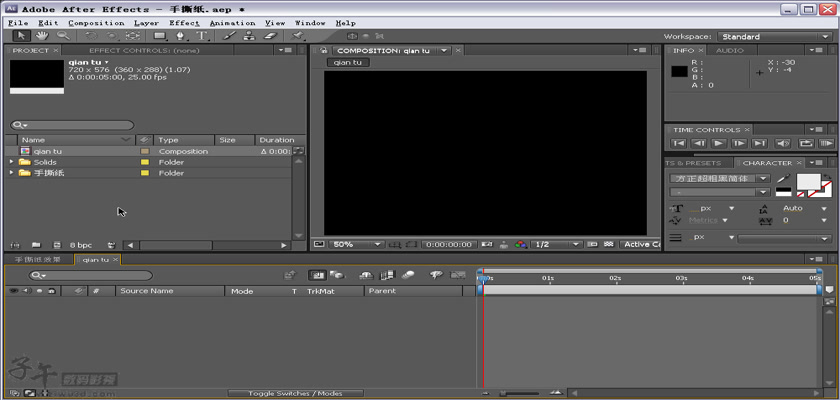Open the Workspace Standard dropdown
Viewport: 840px width, 400px height.
pyautogui.click(x=774, y=36)
